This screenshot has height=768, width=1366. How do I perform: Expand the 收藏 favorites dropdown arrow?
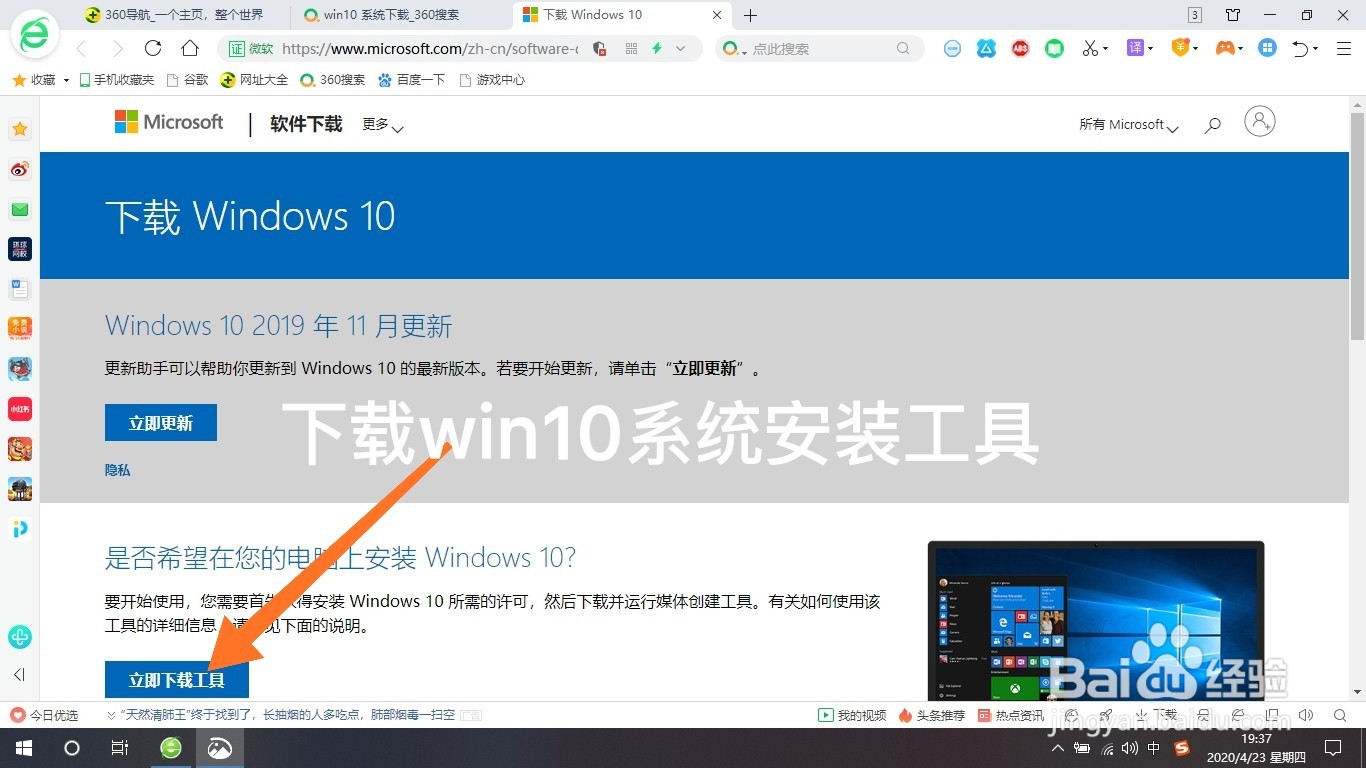pos(66,80)
